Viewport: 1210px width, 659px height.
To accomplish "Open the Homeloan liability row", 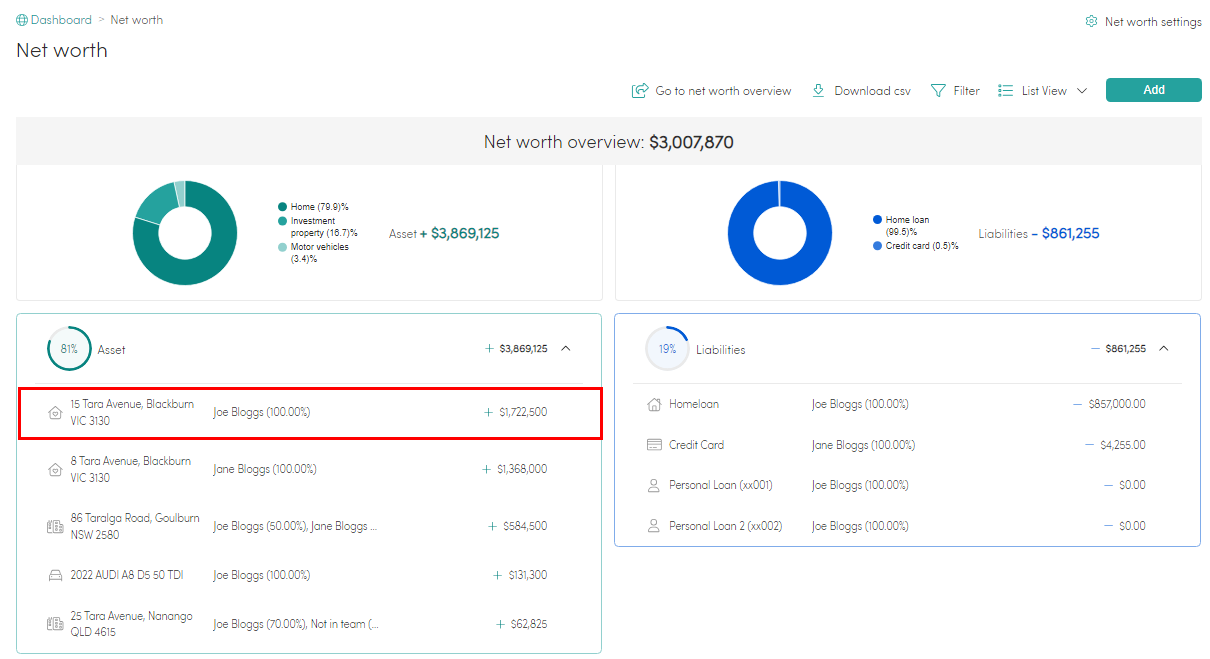I will tap(907, 404).
